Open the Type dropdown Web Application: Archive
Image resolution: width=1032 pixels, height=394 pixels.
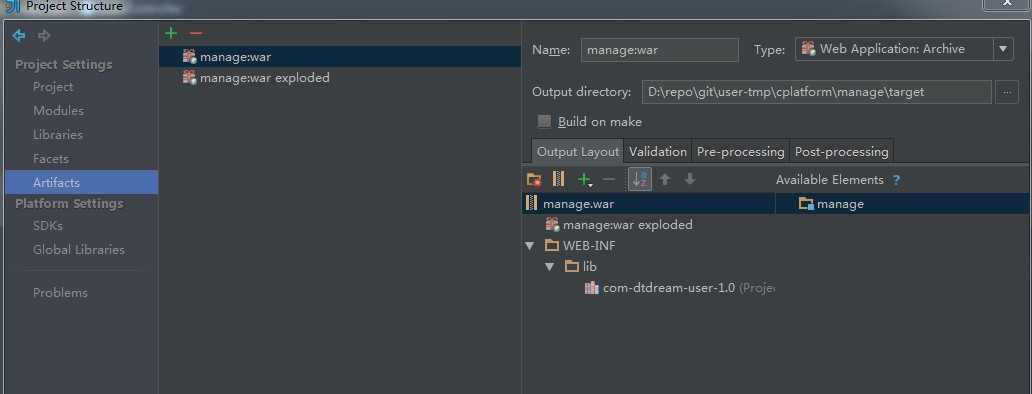coord(904,49)
